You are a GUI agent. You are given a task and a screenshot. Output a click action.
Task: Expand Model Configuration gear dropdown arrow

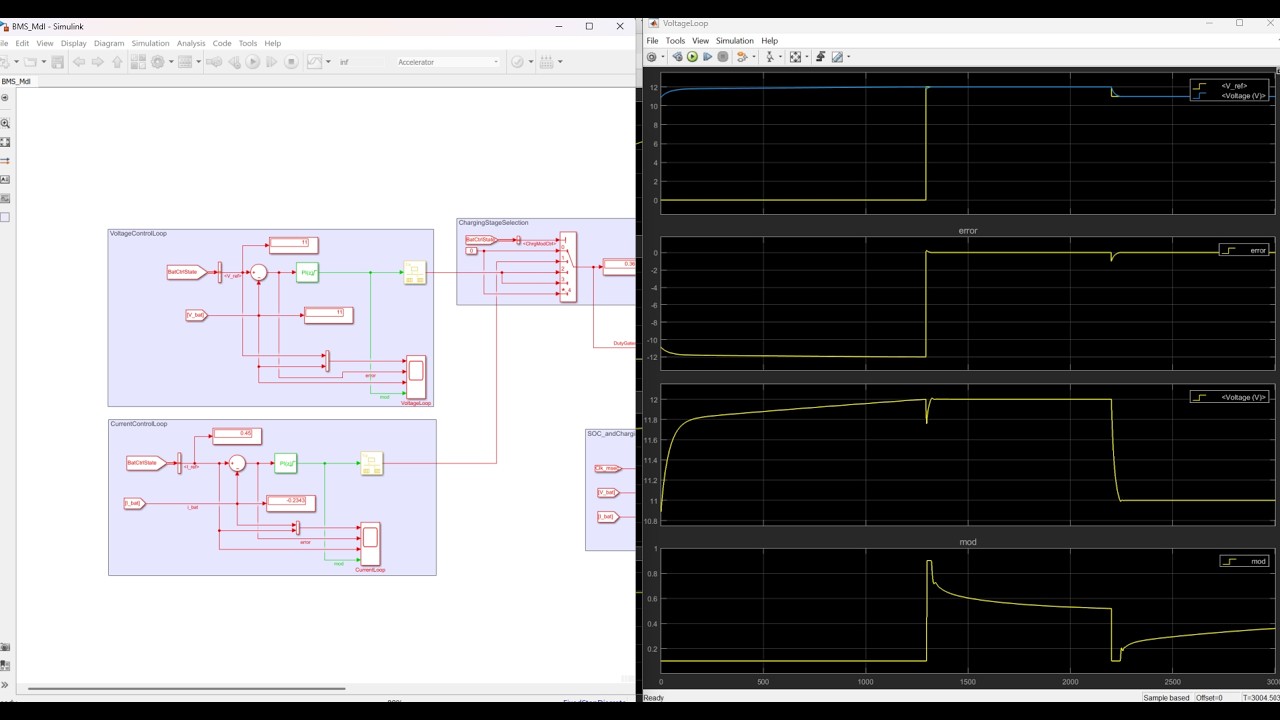(171, 62)
